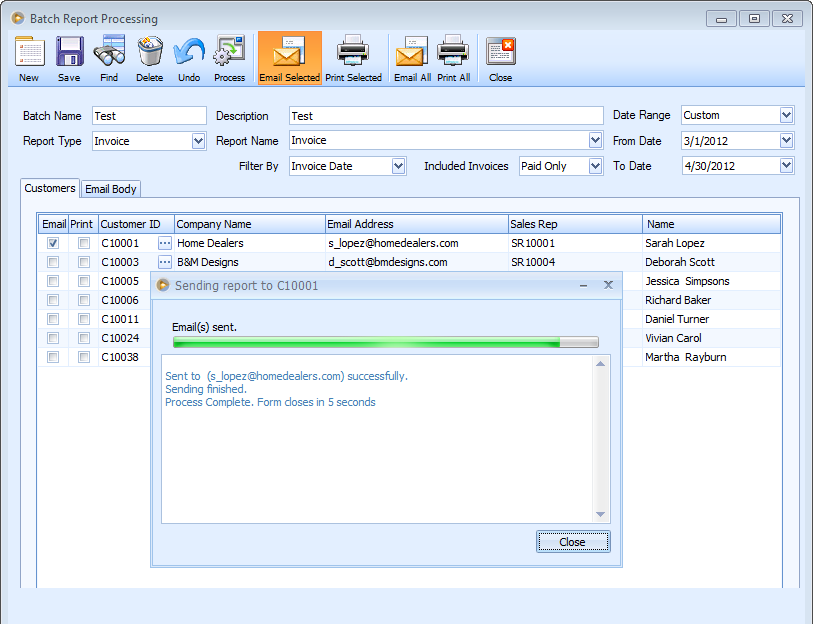The width and height of the screenshot is (813, 624).
Task: Sort by Email Address column header
Action: [416, 224]
